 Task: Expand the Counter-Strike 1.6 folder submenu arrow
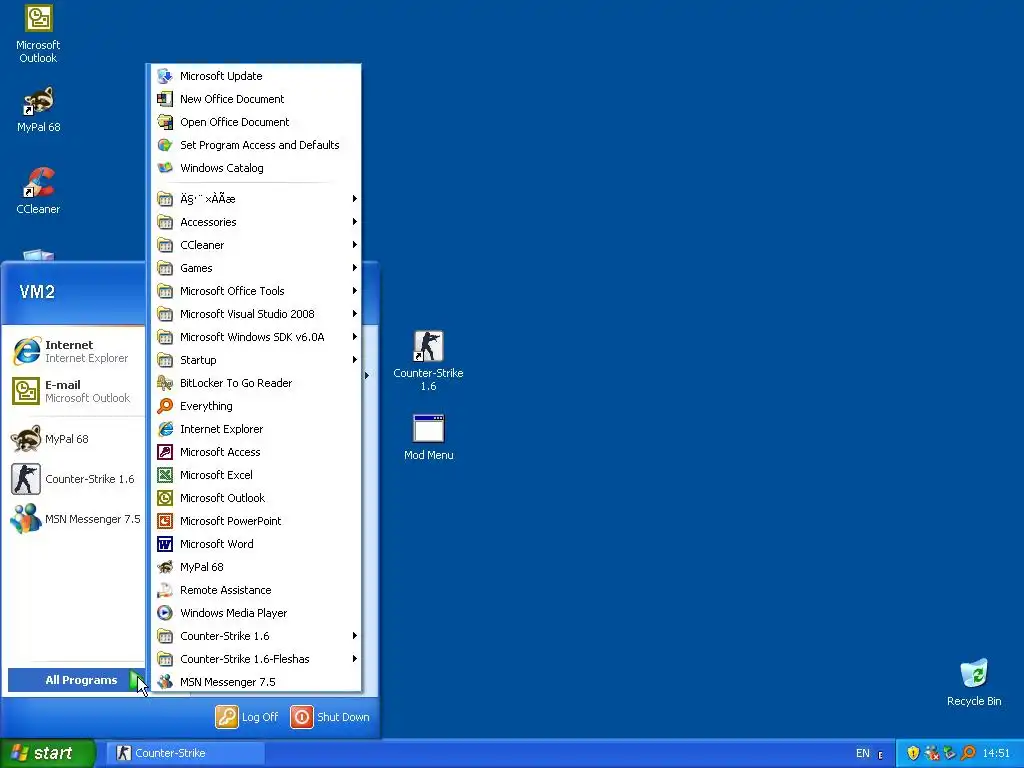coord(355,636)
